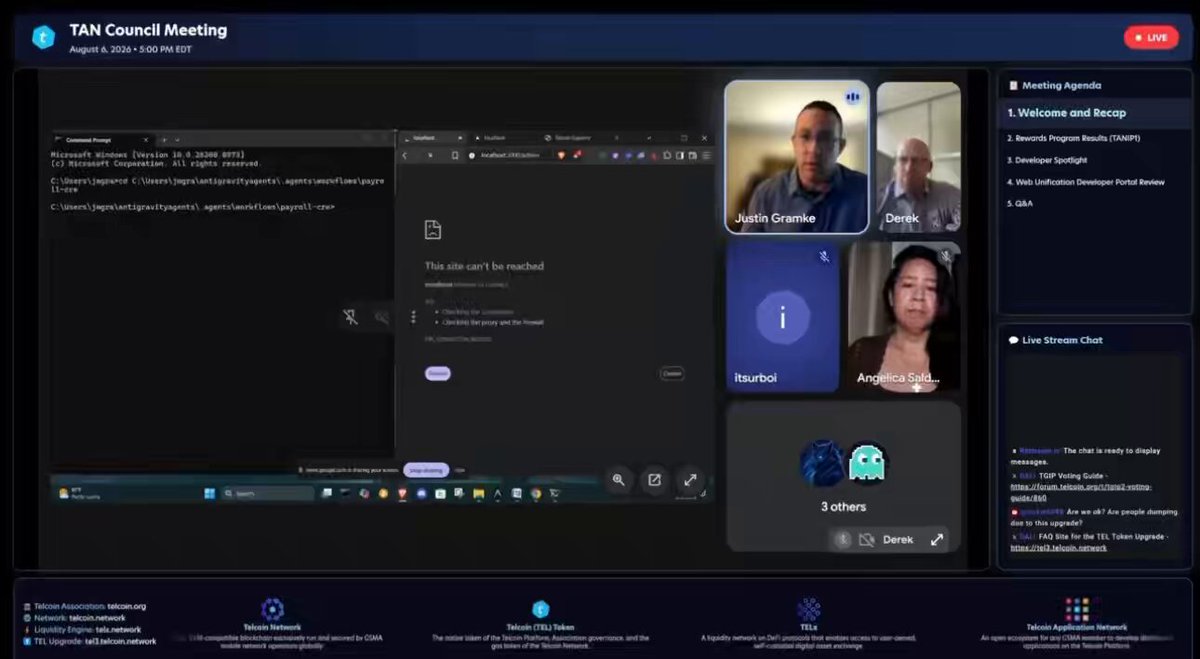The width and height of the screenshot is (1200, 659).
Task: Open the 3 others participants tile
Action: (x=843, y=475)
